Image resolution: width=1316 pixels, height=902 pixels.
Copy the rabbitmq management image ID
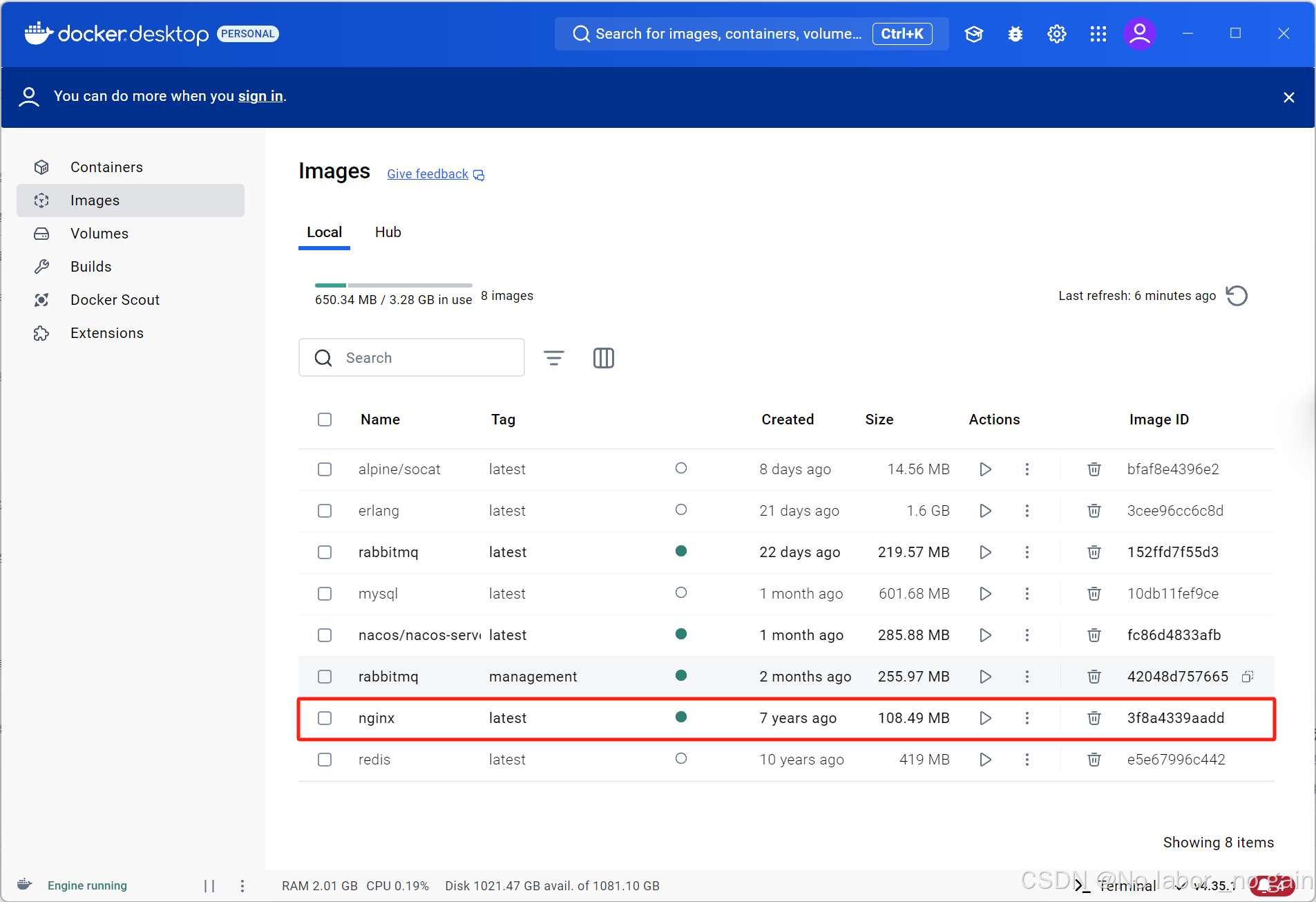coord(1248,677)
